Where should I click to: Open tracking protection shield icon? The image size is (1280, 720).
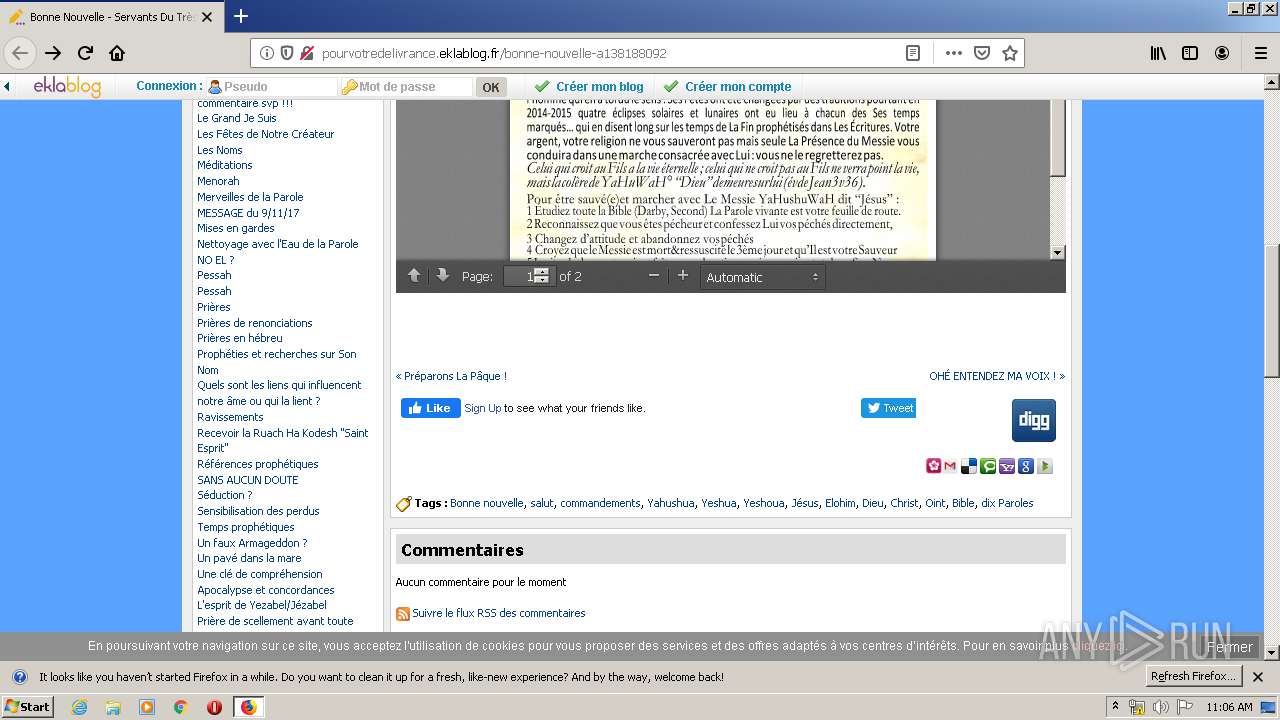pyautogui.click(x=287, y=53)
